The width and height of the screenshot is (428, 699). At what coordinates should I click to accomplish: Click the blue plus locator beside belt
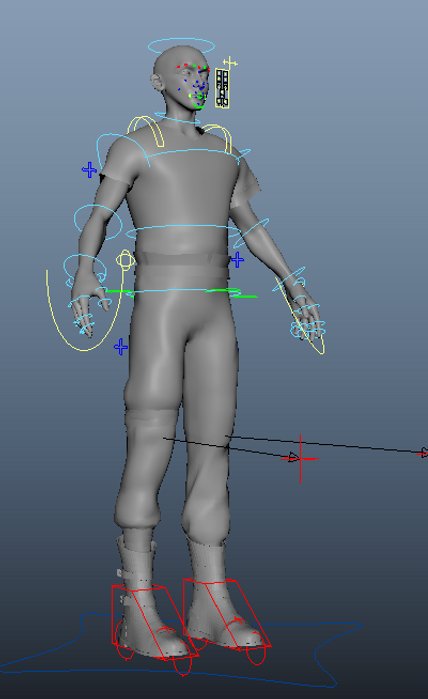pos(237,259)
